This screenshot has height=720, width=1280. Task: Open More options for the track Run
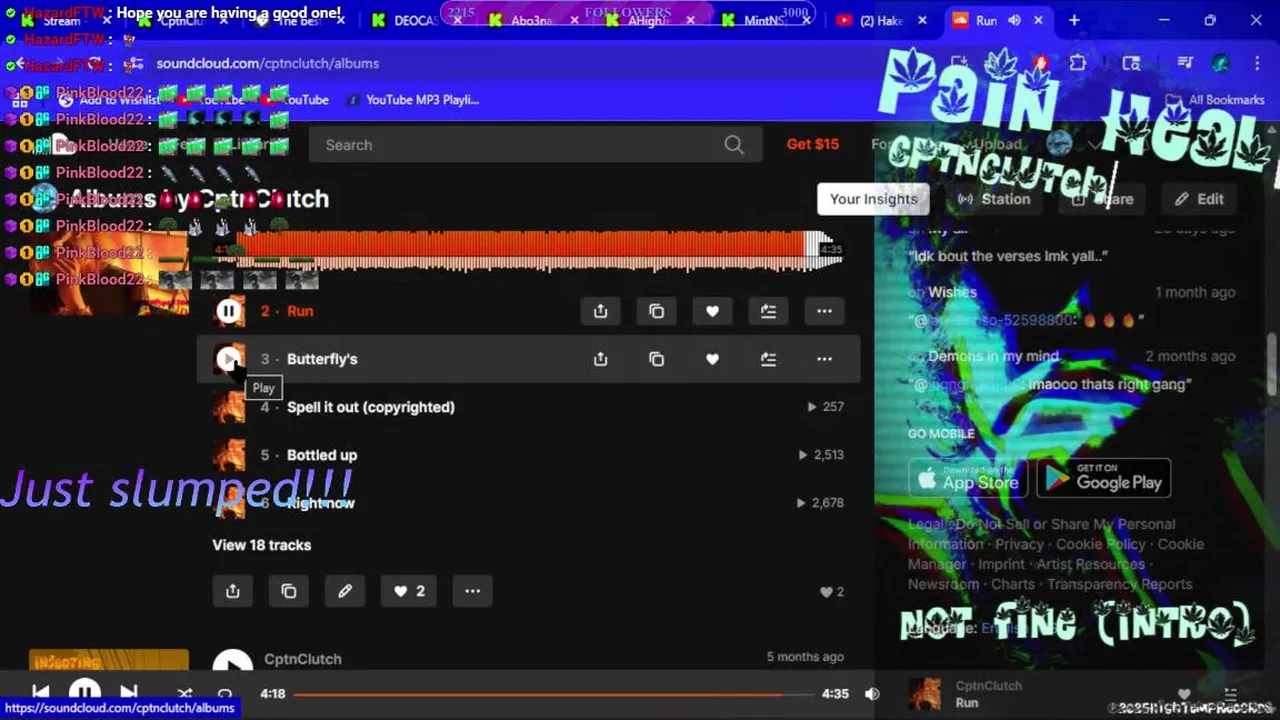point(824,311)
